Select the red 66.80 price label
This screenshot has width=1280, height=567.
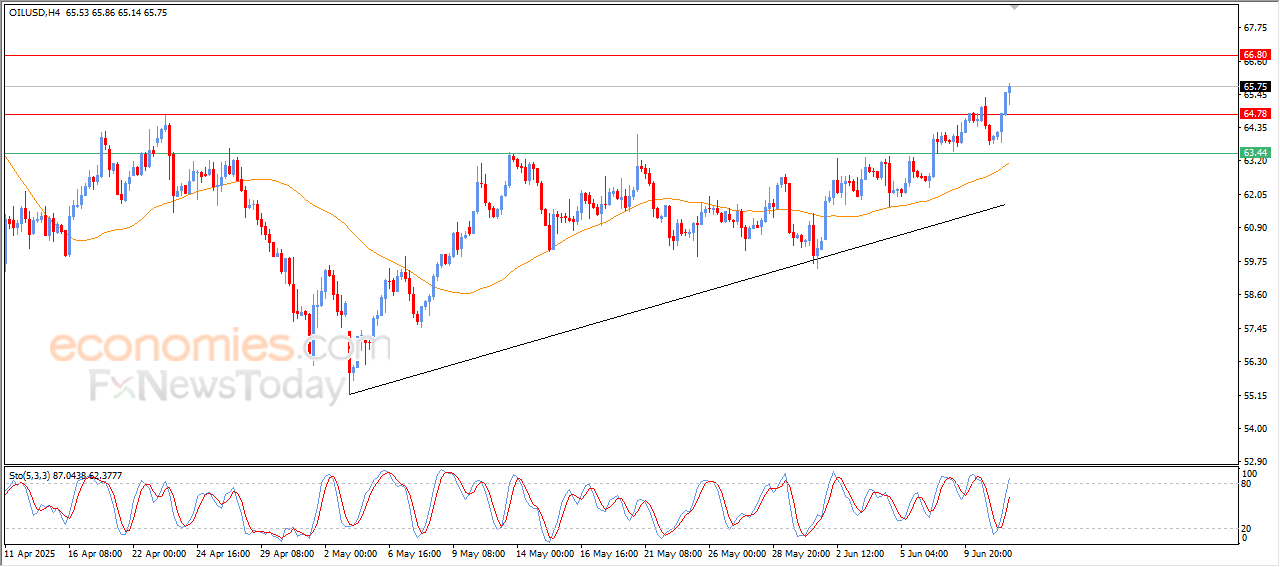tap(1255, 55)
